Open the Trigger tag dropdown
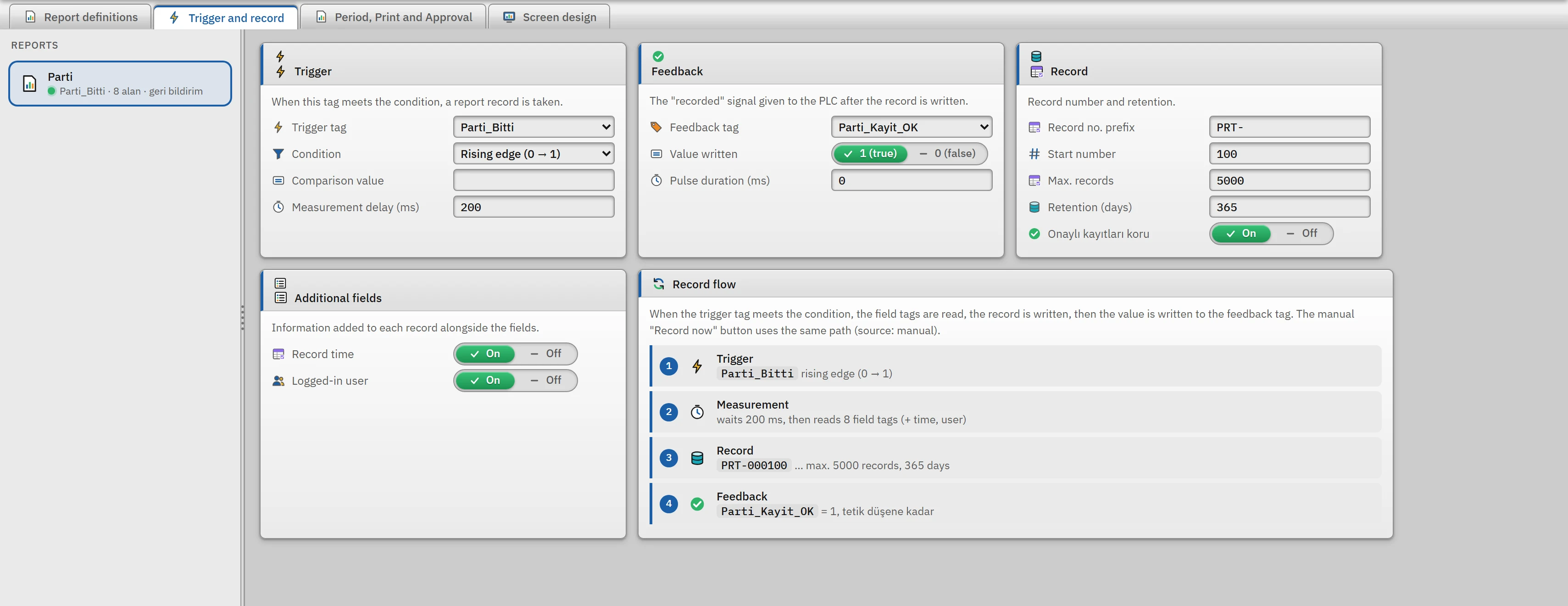The width and height of the screenshot is (1568, 606). 533,127
